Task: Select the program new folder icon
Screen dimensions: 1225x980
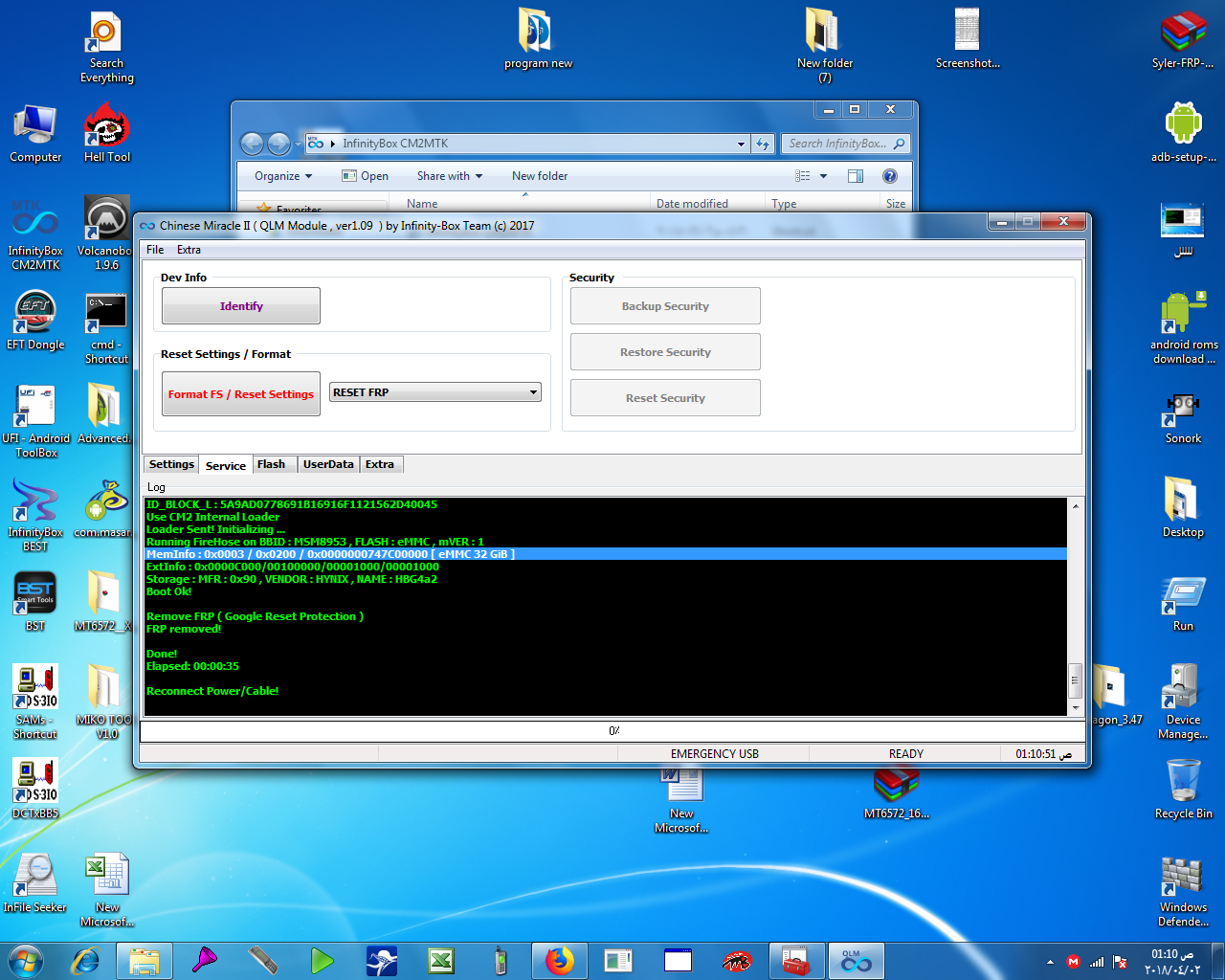Action: tap(538, 40)
